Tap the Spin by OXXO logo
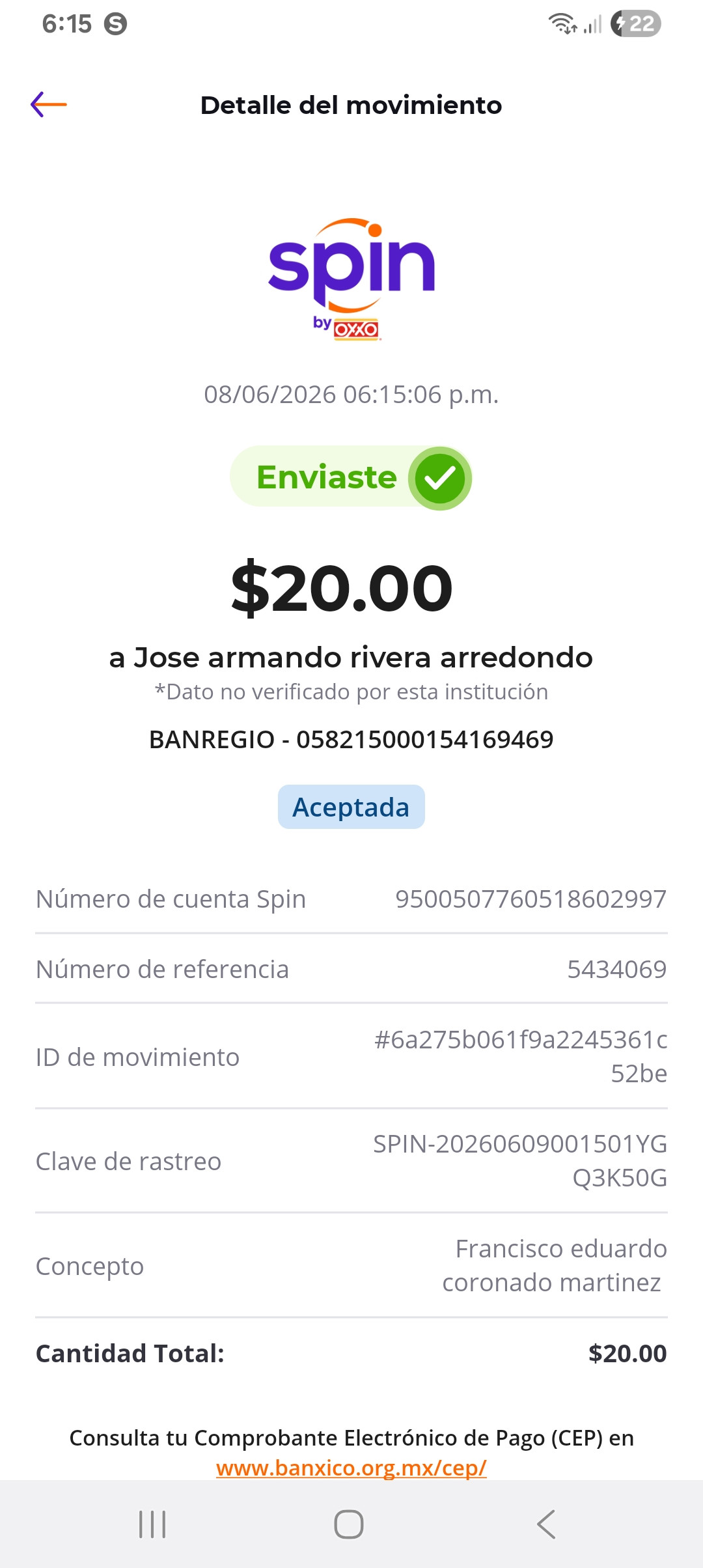 point(351,279)
